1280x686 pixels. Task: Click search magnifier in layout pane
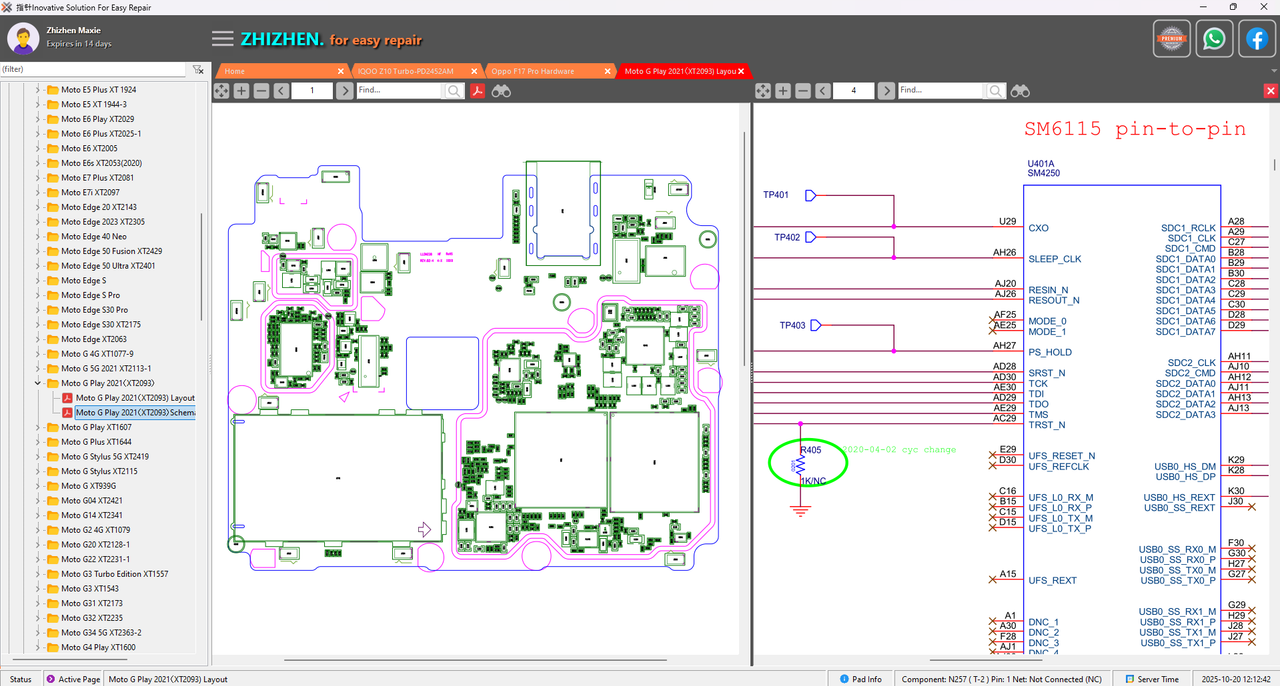(455, 91)
